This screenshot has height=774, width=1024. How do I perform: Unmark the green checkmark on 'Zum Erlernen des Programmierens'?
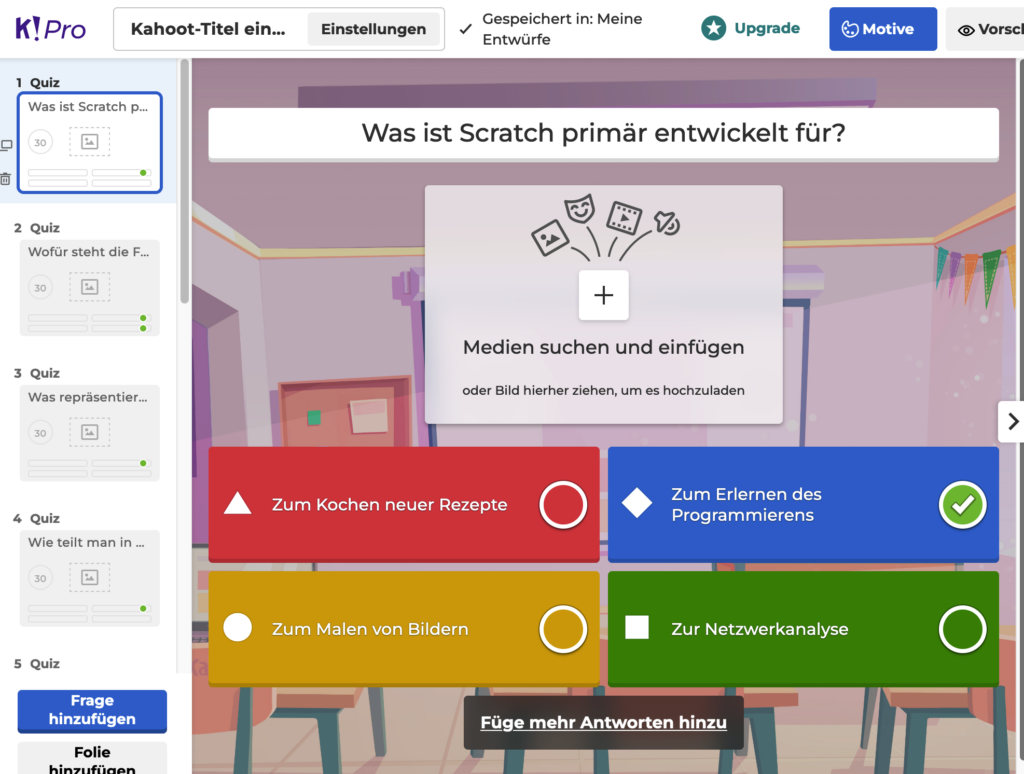click(962, 504)
